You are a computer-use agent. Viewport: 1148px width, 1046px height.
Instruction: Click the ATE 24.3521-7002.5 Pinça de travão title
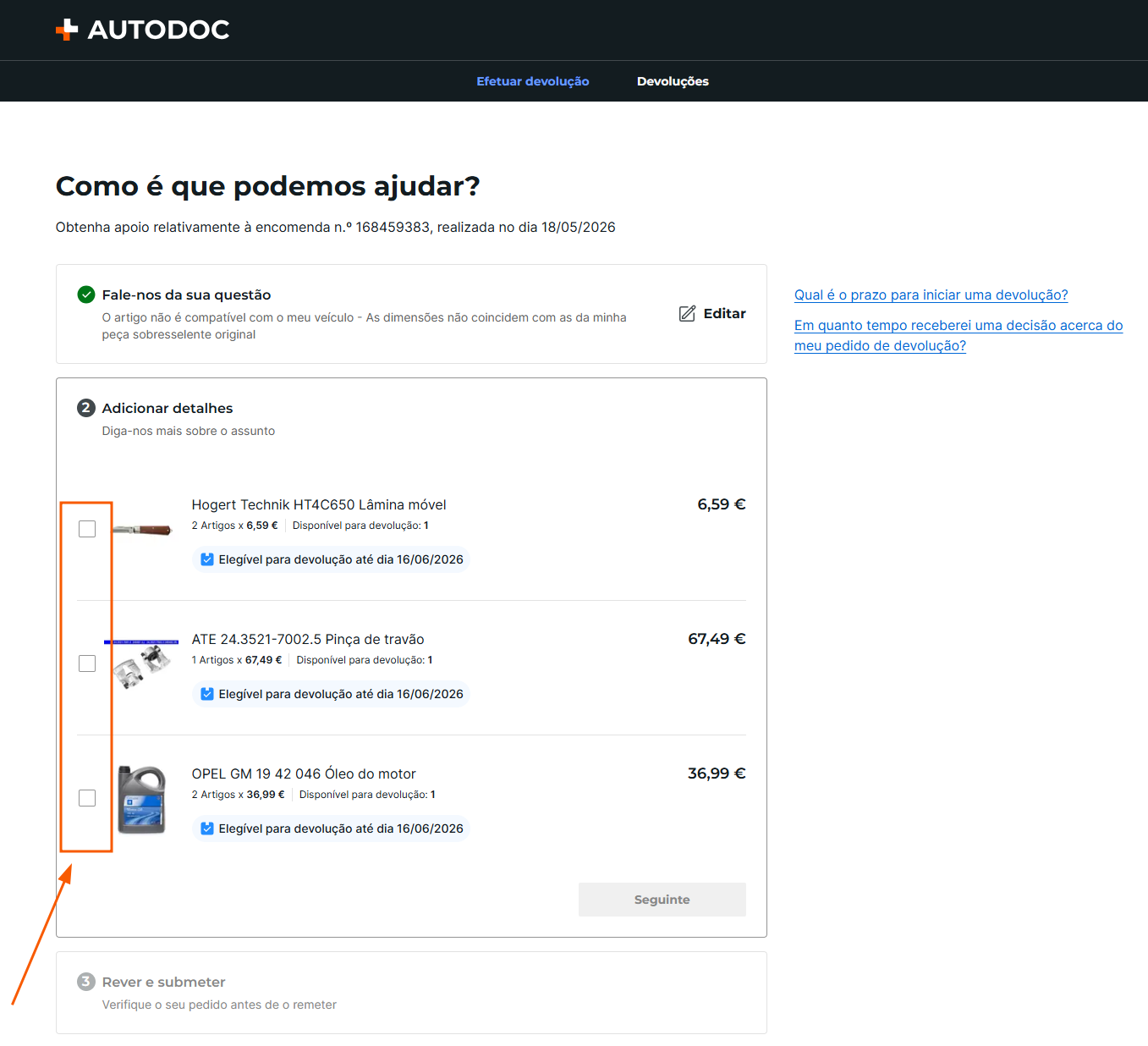click(x=308, y=639)
